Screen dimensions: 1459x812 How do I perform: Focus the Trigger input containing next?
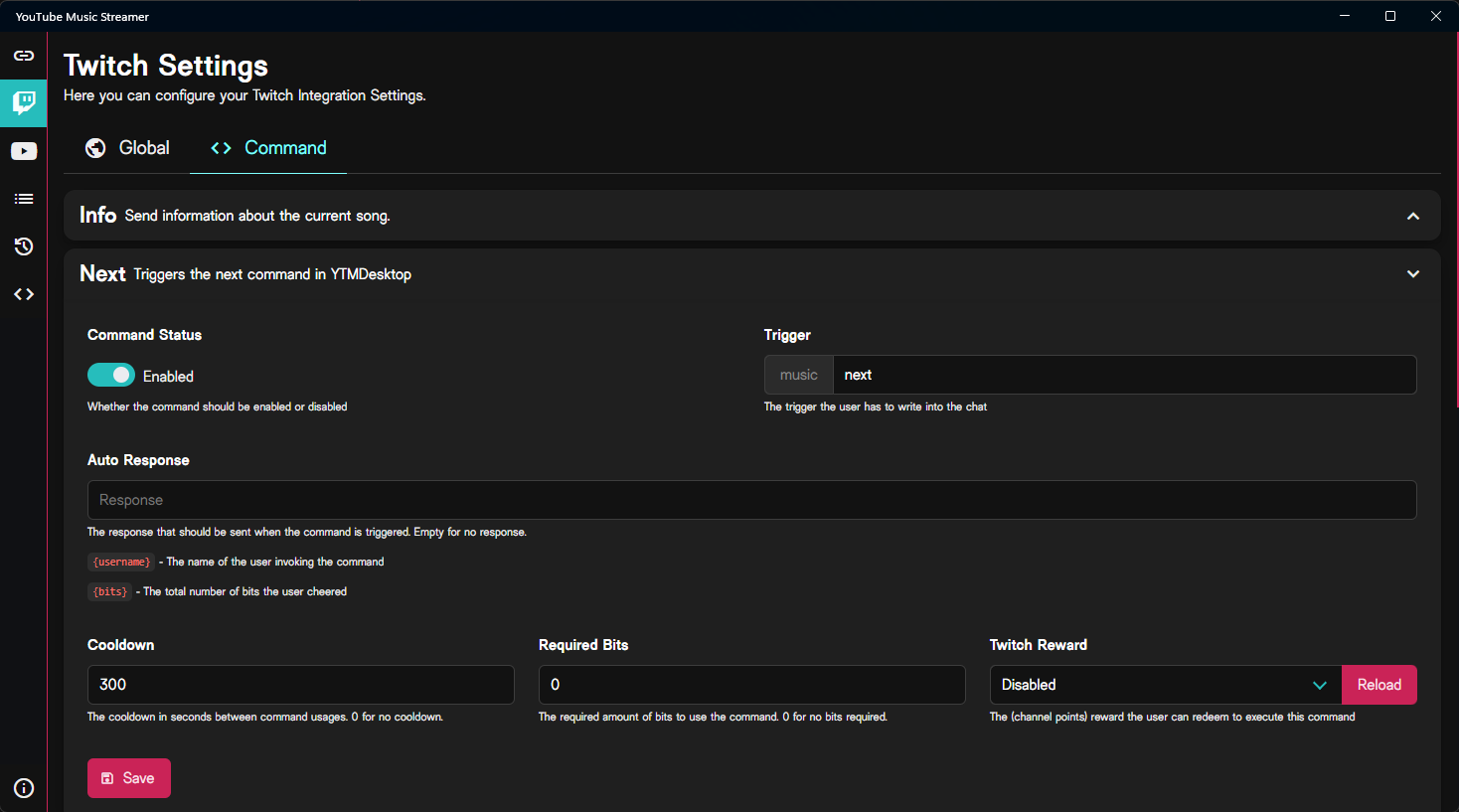click(1124, 375)
